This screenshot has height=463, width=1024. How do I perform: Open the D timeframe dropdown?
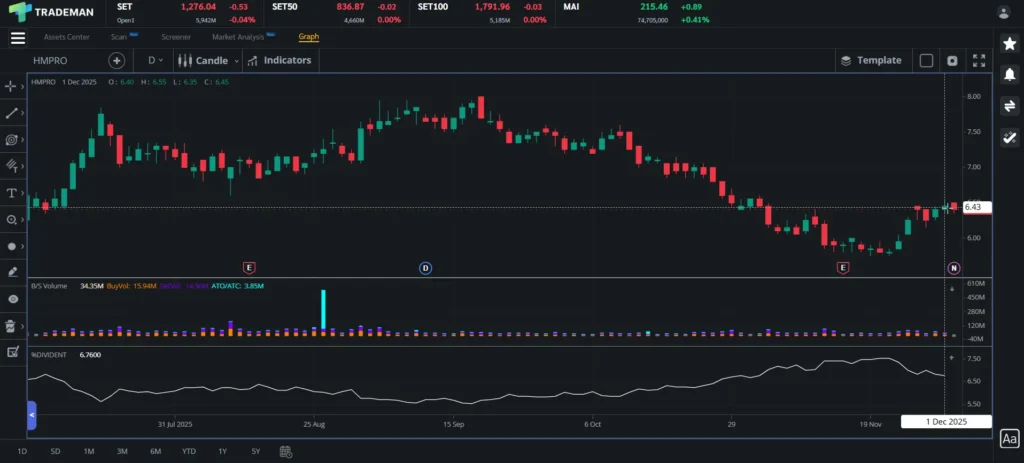click(155, 60)
